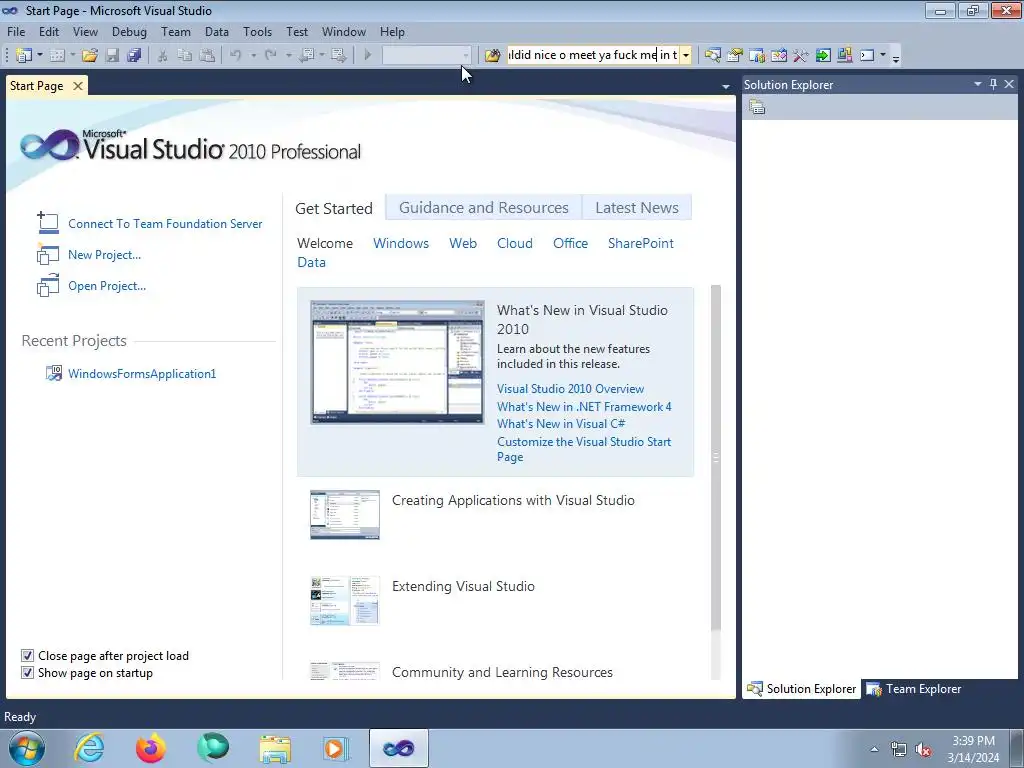Click the New Project... link

pos(104,255)
